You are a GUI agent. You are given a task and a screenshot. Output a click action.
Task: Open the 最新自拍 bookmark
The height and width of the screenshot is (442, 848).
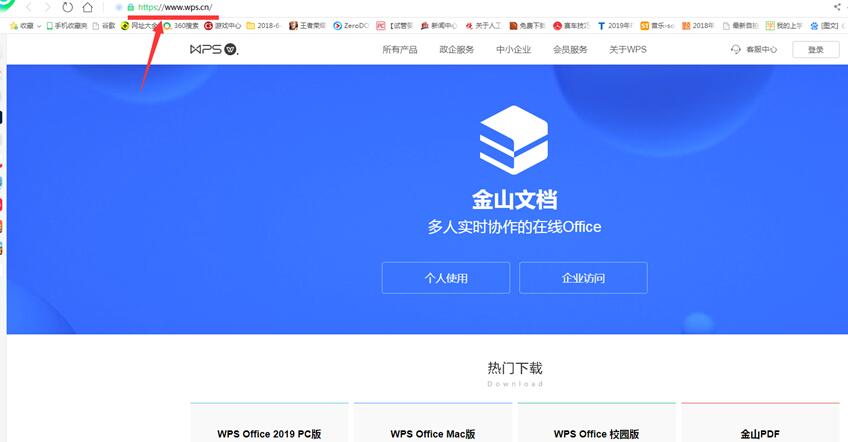(741, 25)
